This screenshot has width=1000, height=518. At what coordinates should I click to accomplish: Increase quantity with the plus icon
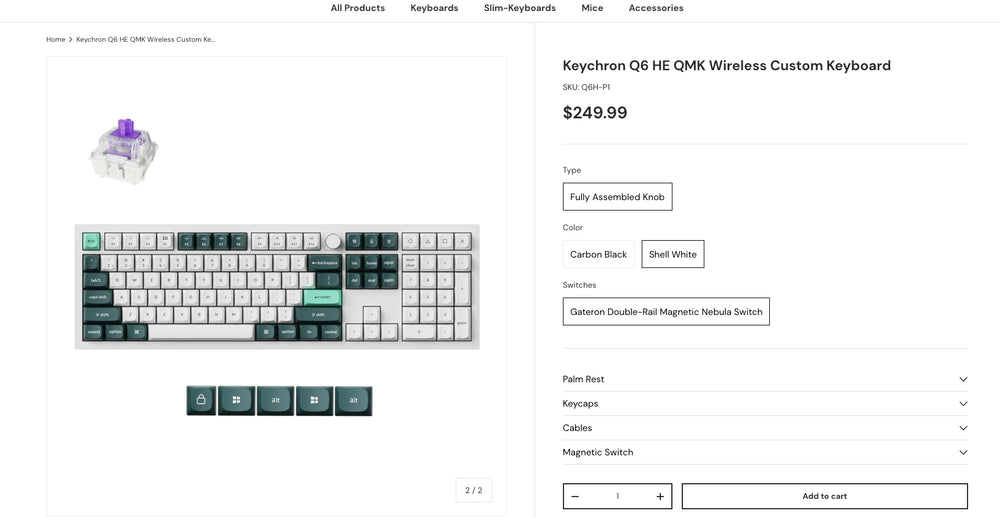(659, 496)
